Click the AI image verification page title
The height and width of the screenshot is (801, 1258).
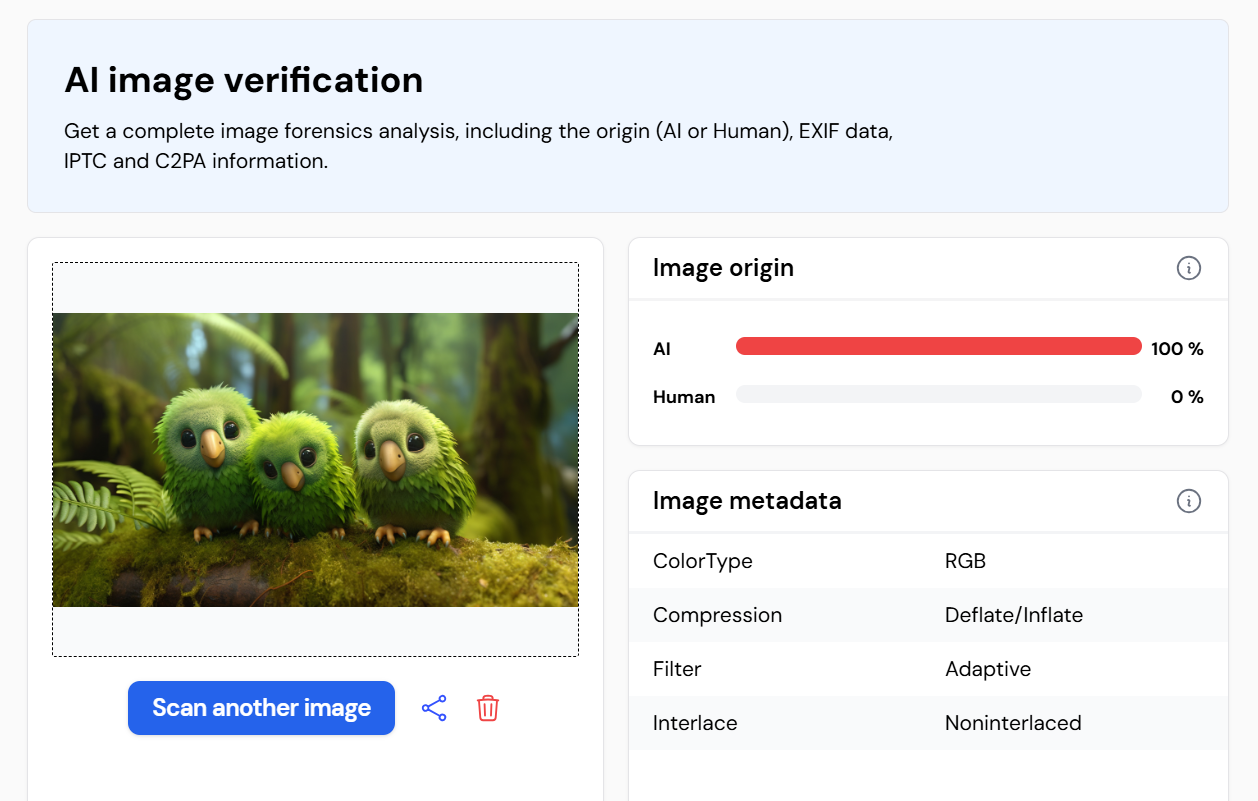(x=243, y=80)
